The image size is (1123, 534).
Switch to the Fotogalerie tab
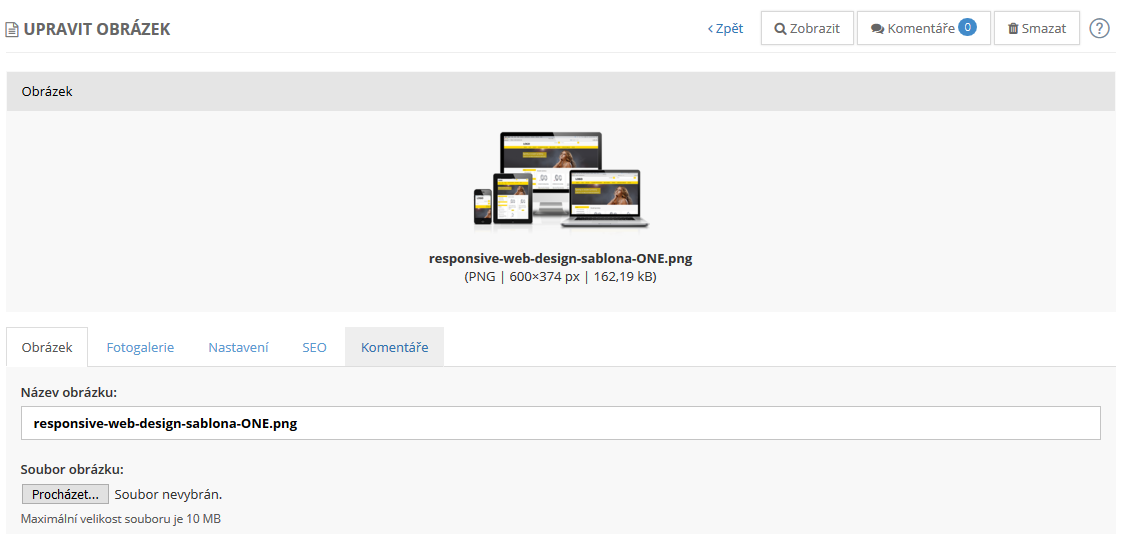140,347
